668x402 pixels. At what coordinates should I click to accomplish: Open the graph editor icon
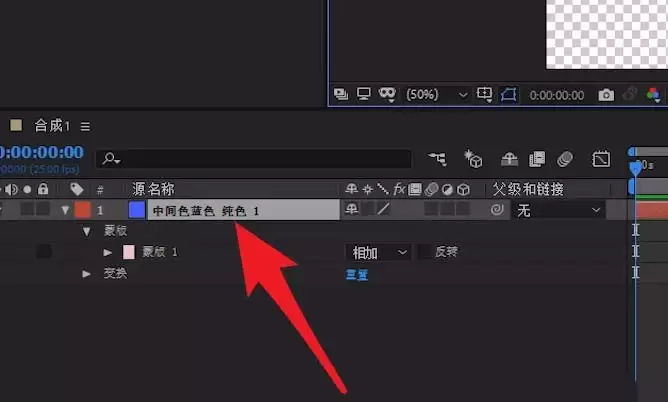pos(601,159)
